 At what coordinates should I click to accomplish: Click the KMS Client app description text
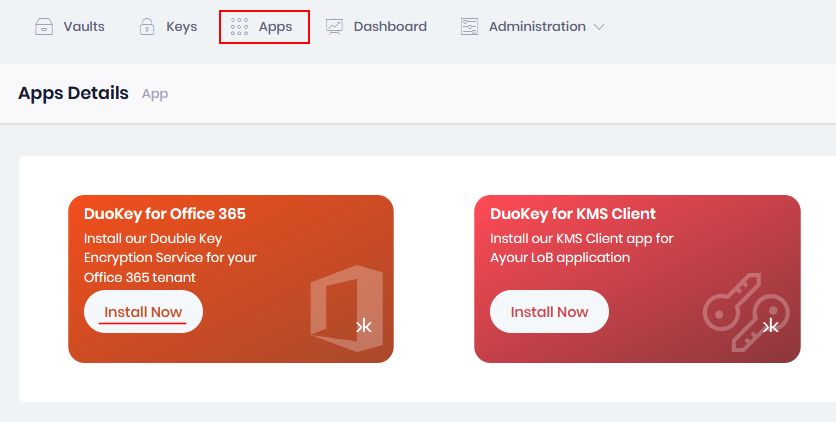tap(582, 248)
